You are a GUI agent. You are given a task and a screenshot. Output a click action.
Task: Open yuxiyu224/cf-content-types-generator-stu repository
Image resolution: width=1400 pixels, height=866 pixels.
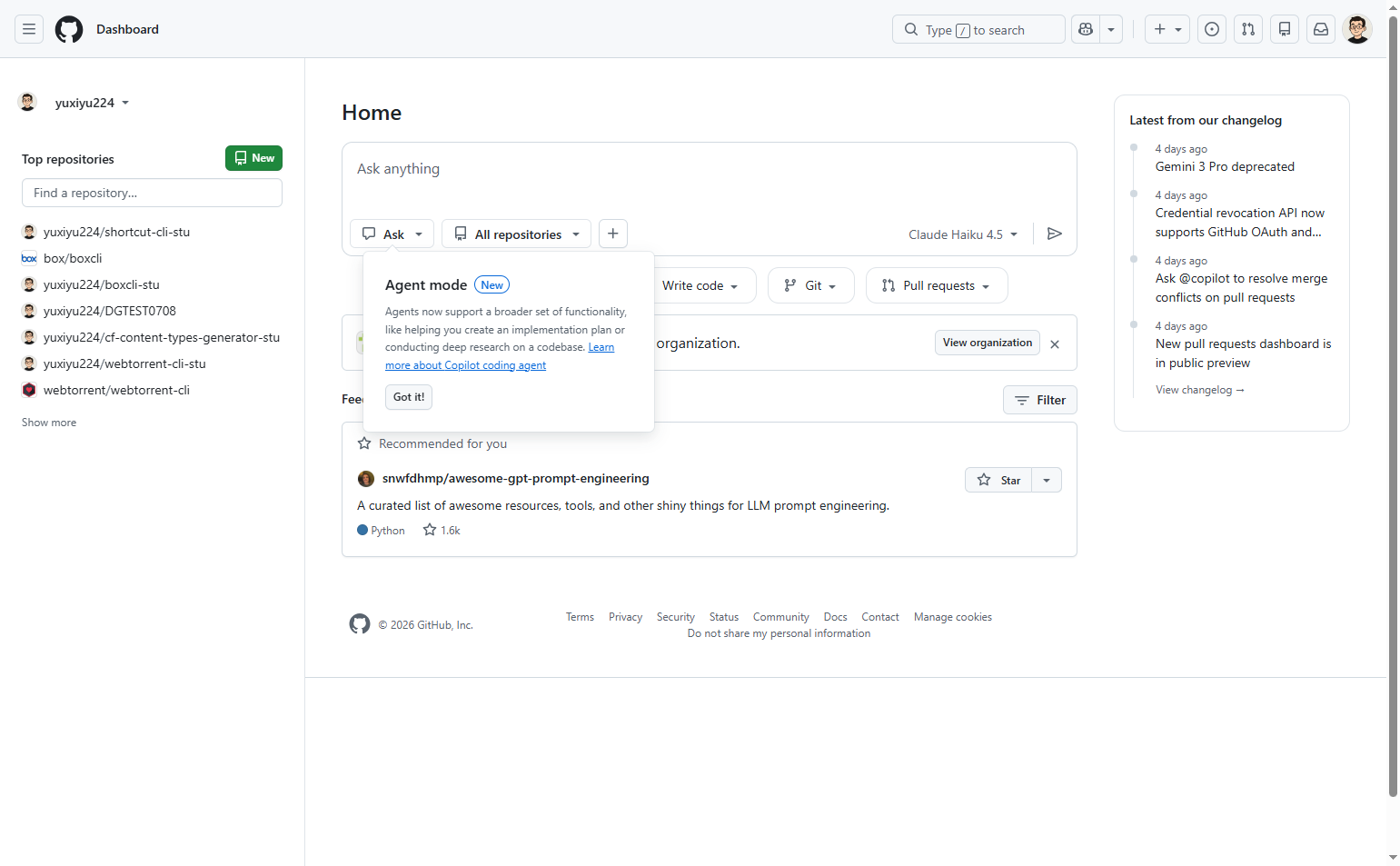click(x=162, y=337)
